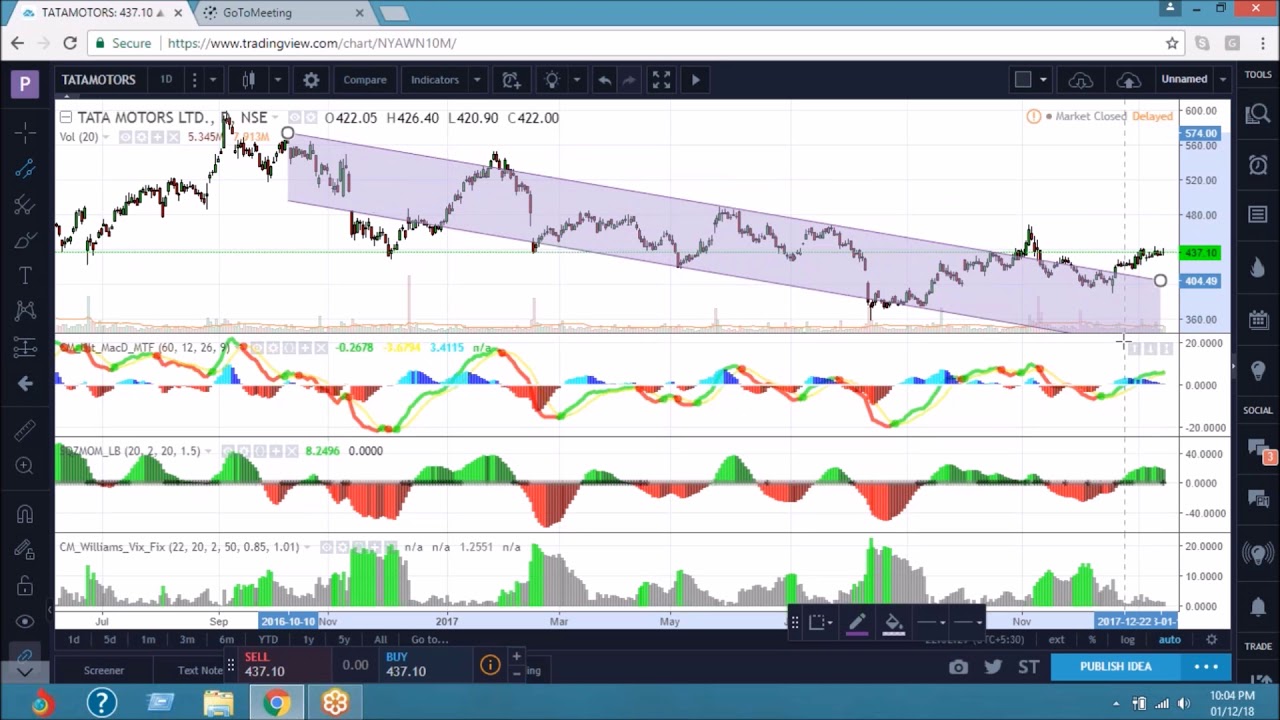The width and height of the screenshot is (1280, 720).
Task: Open the Go to... date picker
Action: (x=429, y=640)
